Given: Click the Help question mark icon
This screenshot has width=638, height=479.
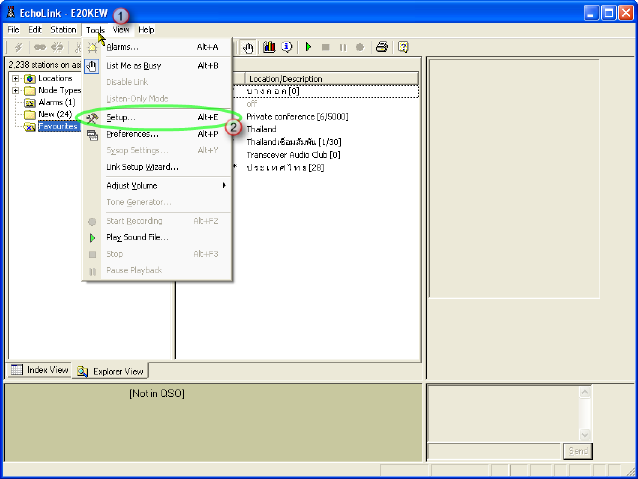Looking at the screenshot, I should pyautogui.click(x=403, y=47).
